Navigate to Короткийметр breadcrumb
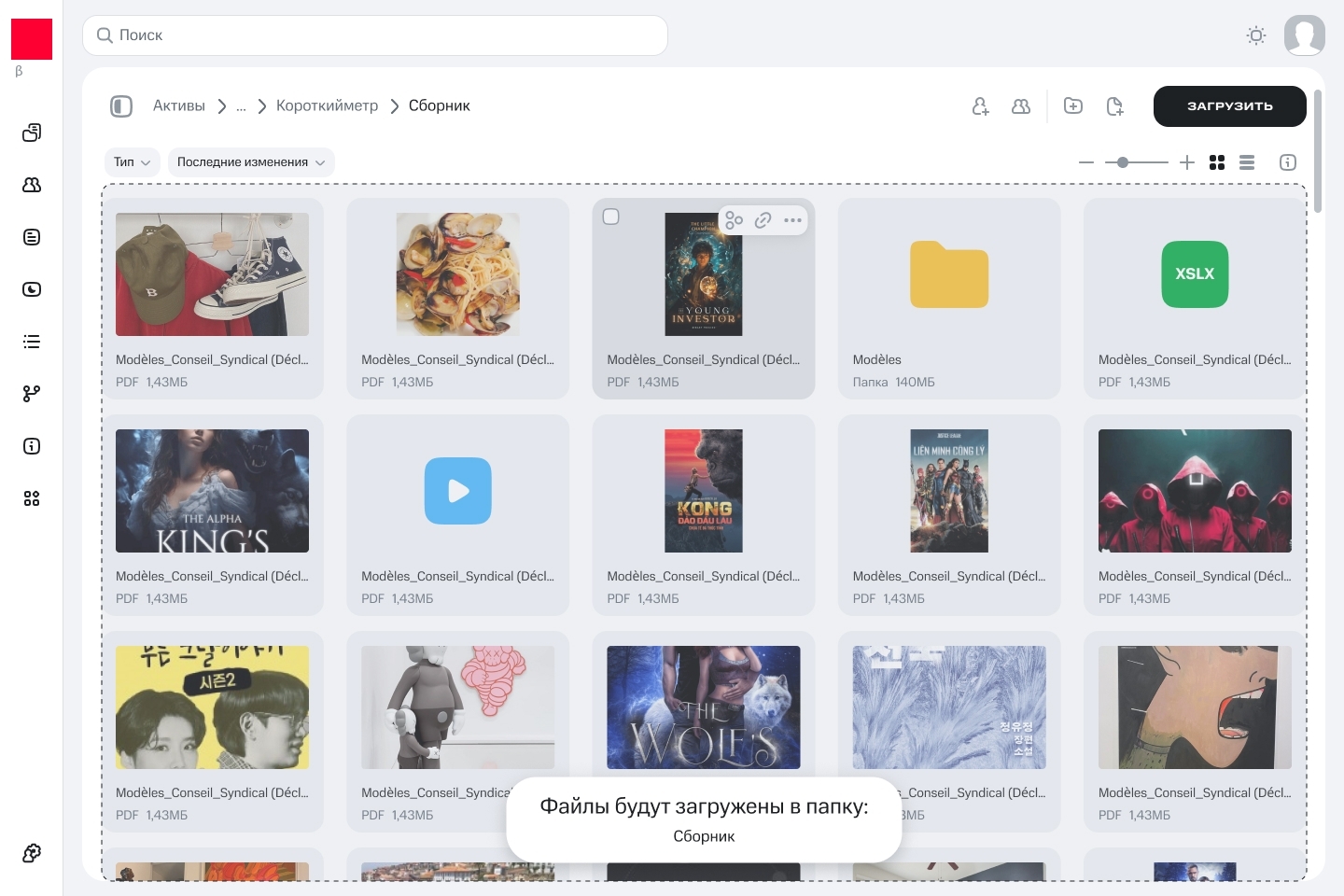 pos(327,106)
